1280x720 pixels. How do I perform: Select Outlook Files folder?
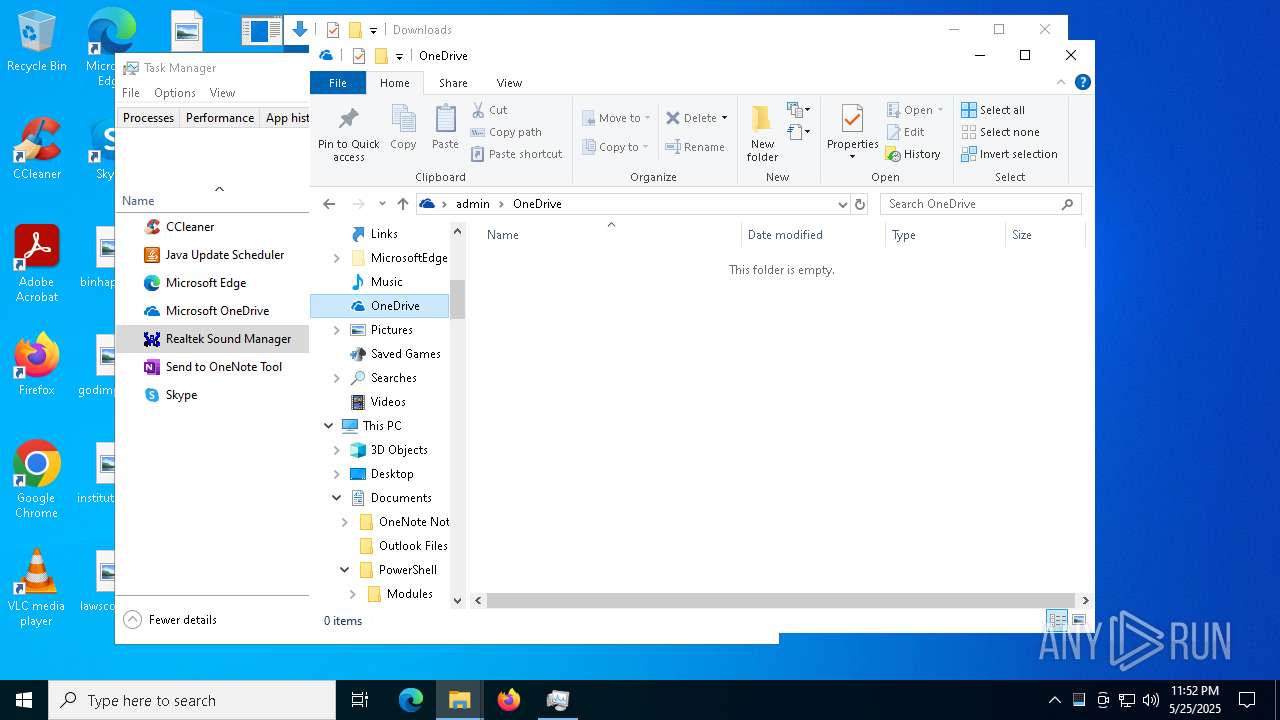pos(413,546)
